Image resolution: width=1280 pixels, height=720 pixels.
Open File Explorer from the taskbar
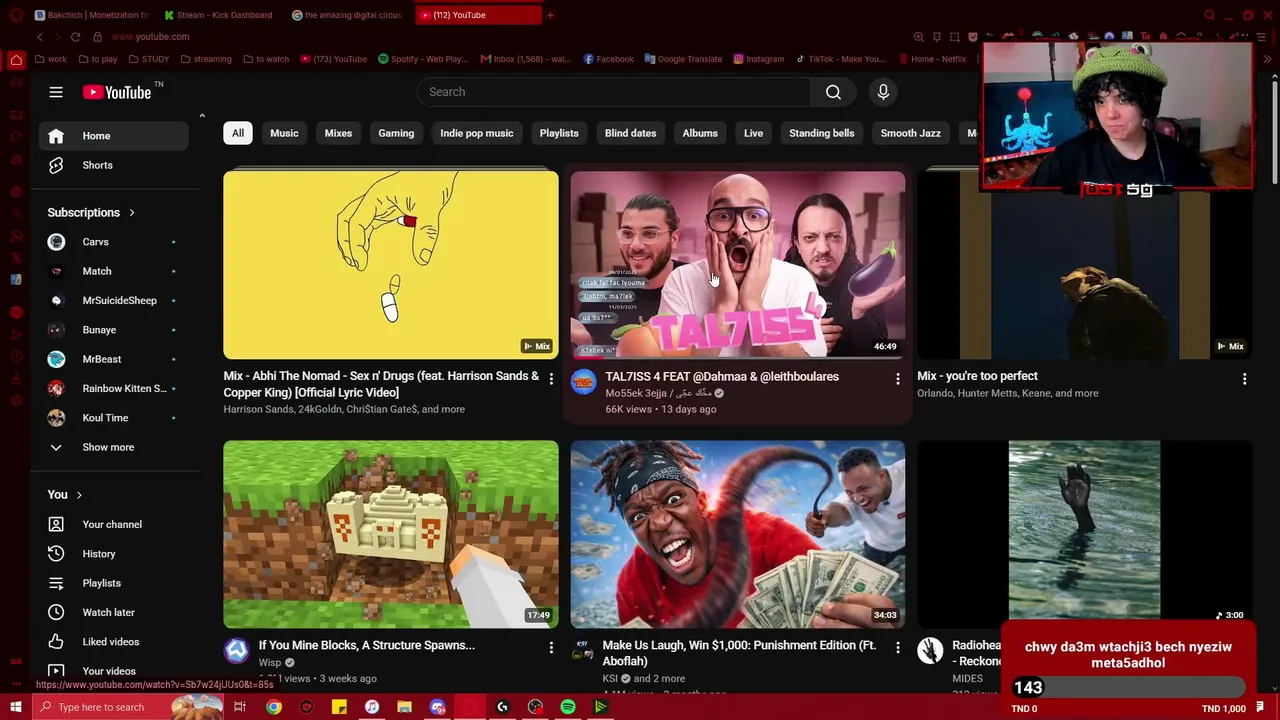pos(404,707)
